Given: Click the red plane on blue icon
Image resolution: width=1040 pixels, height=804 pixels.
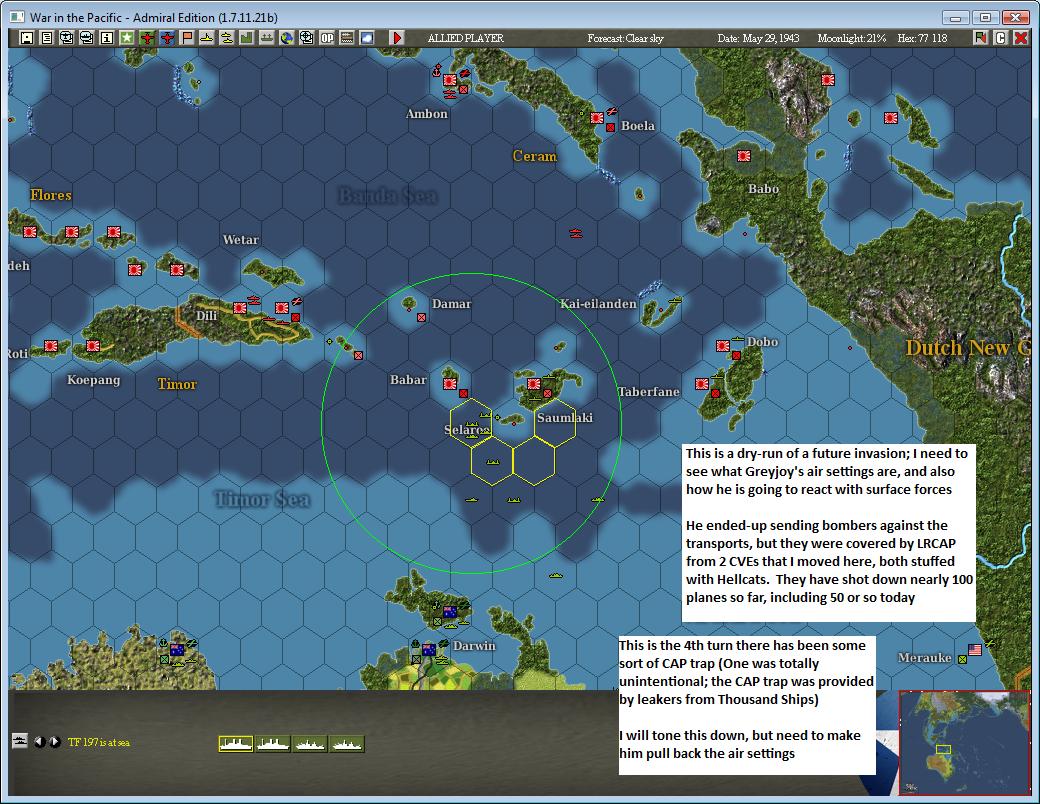Looking at the screenshot, I should [x=166, y=38].
